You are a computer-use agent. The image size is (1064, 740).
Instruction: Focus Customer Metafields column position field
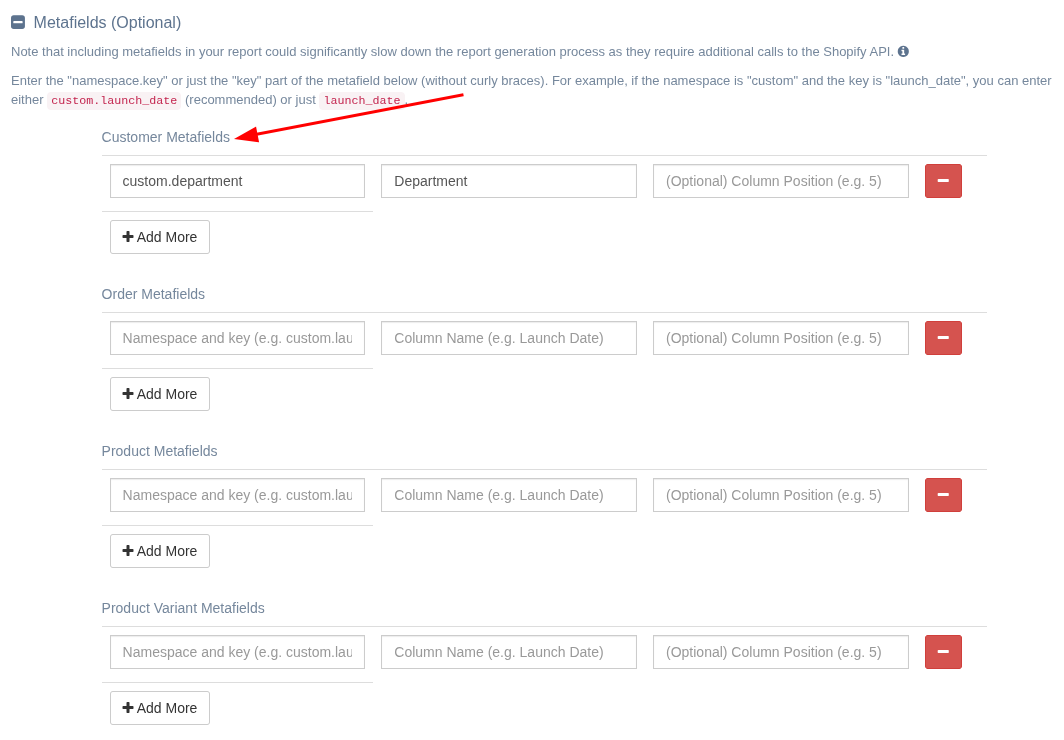click(x=780, y=181)
